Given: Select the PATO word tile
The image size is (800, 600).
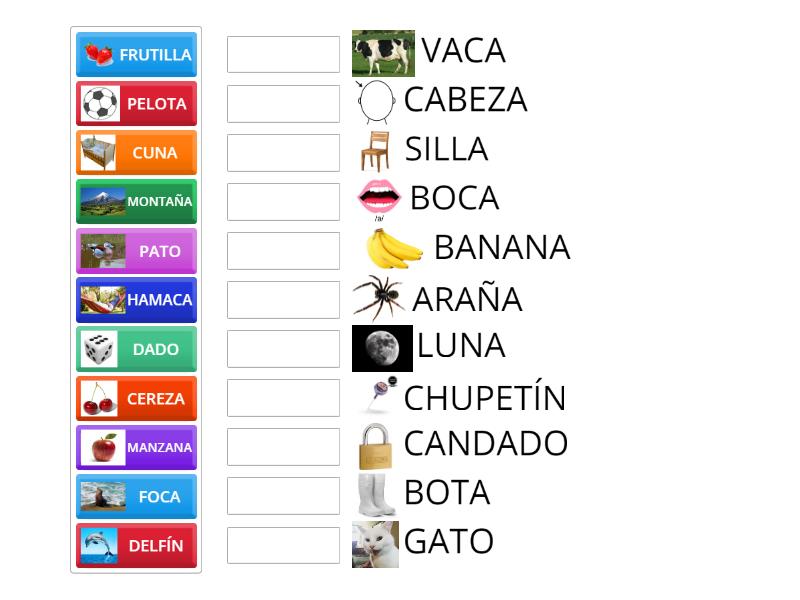Looking at the screenshot, I should 136,251.
